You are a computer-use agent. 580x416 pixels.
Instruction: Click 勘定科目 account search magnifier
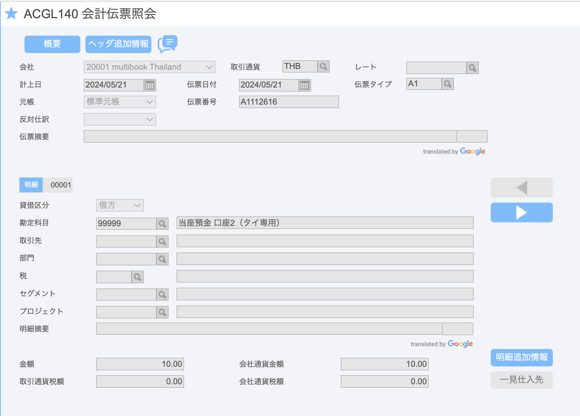pos(162,224)
